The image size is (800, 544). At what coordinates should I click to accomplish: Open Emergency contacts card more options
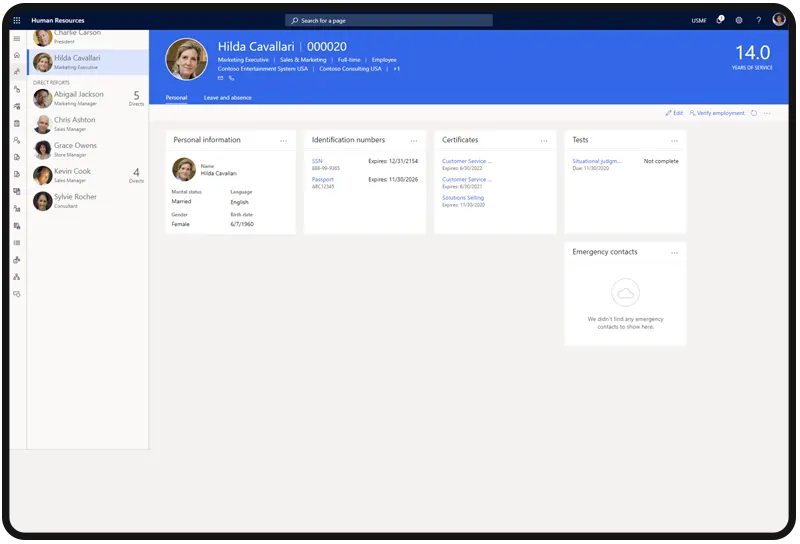674,253
